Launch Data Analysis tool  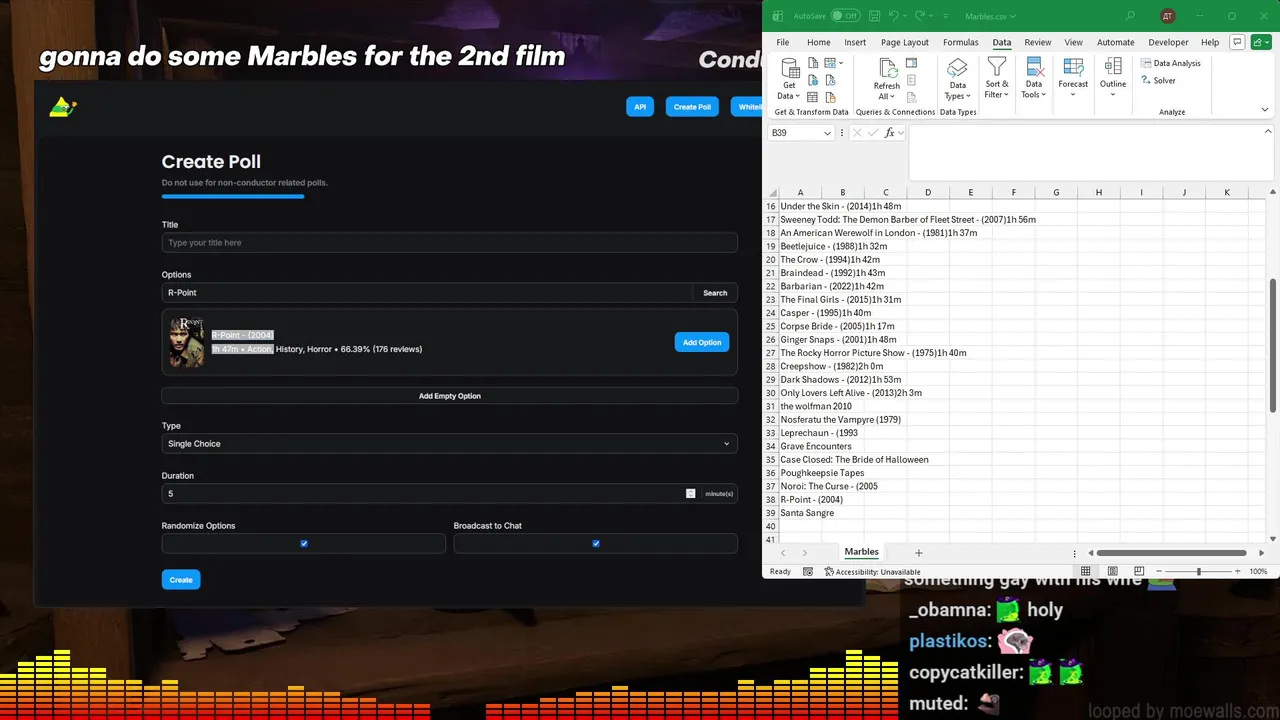coord(1170,63)
